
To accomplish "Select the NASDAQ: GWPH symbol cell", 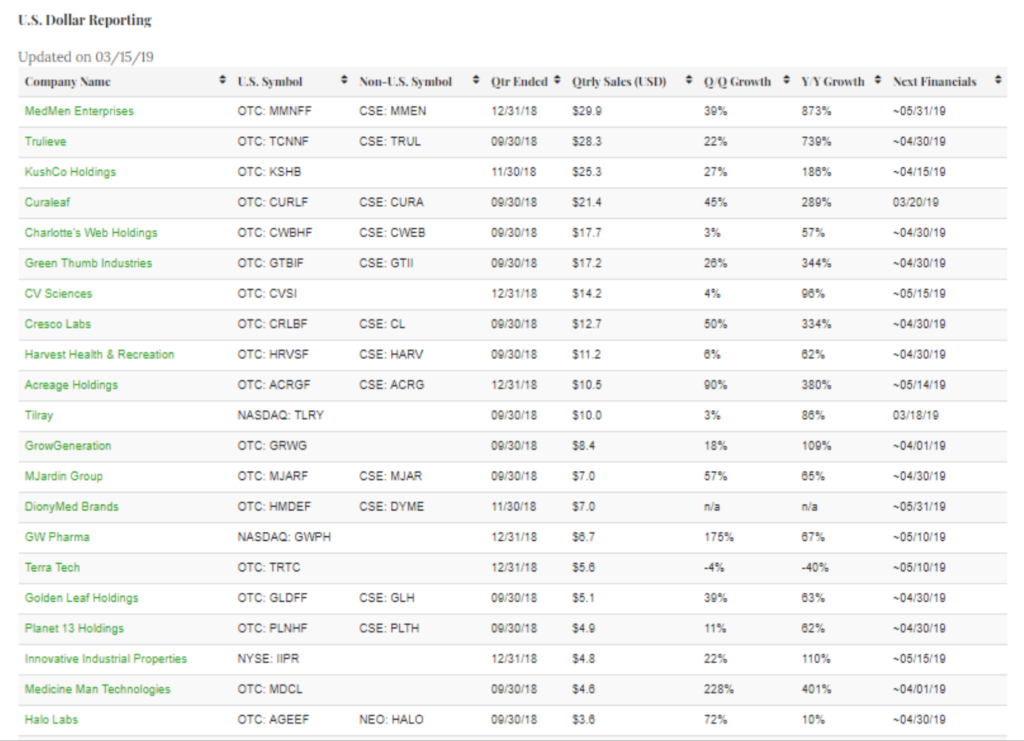I will coord(284,537).
